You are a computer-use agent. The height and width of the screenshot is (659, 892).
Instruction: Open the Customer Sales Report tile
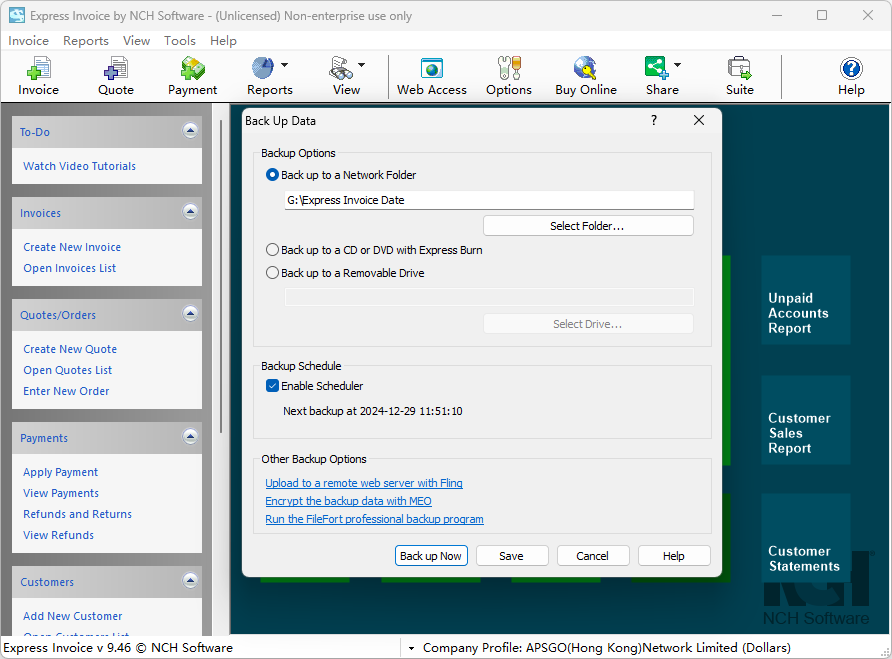tap(806, 420)
